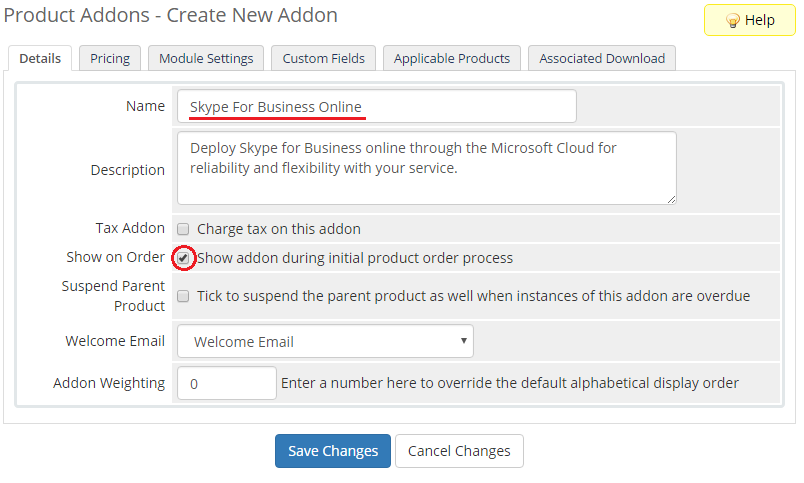Click the Description textarea resize handle

pyautogui.click(x=671, y=199)
